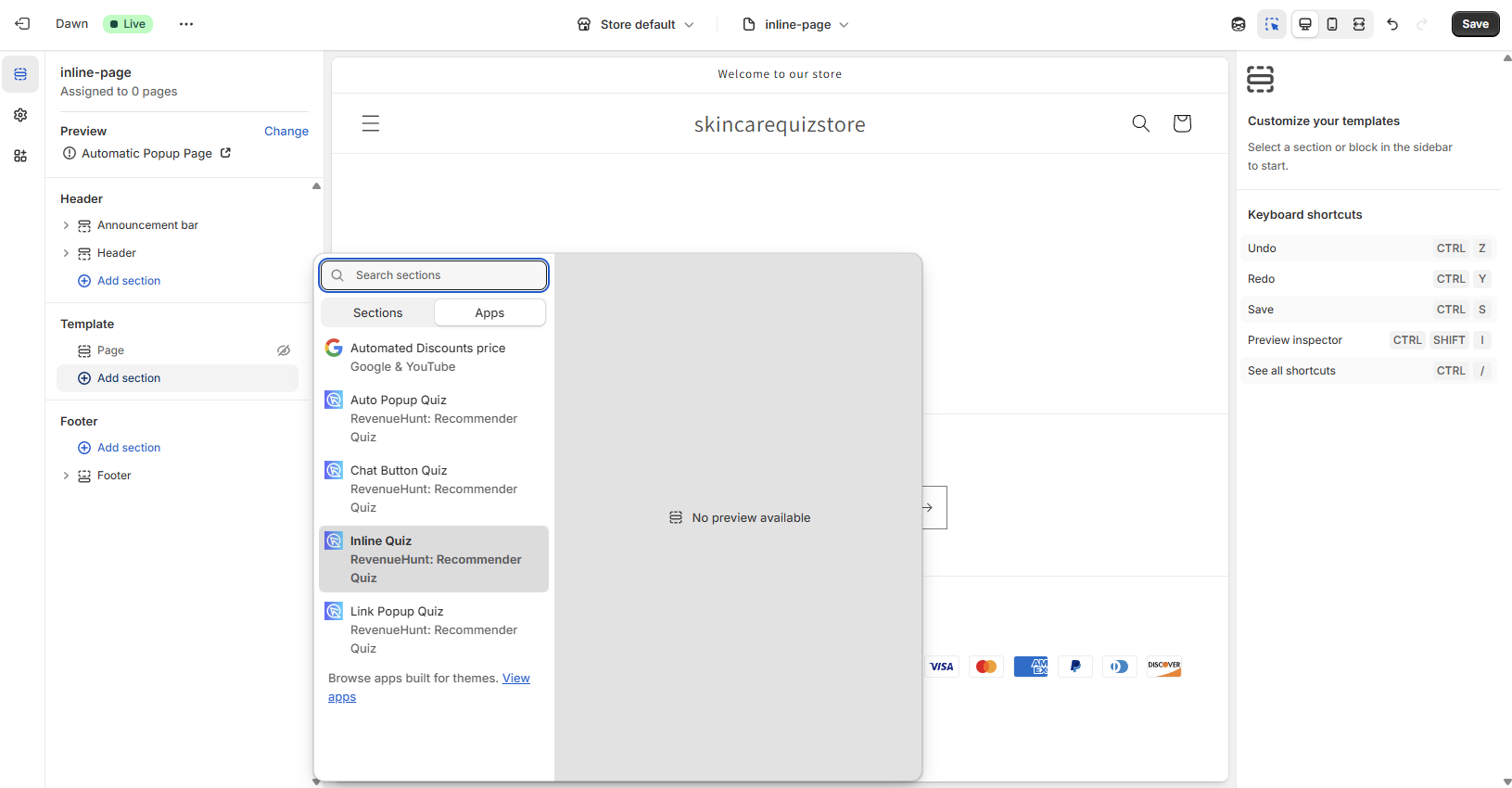This screenshot has height=788, width=1512.
Task: Click the Search sections input field
Action: [x=445, y=275]
